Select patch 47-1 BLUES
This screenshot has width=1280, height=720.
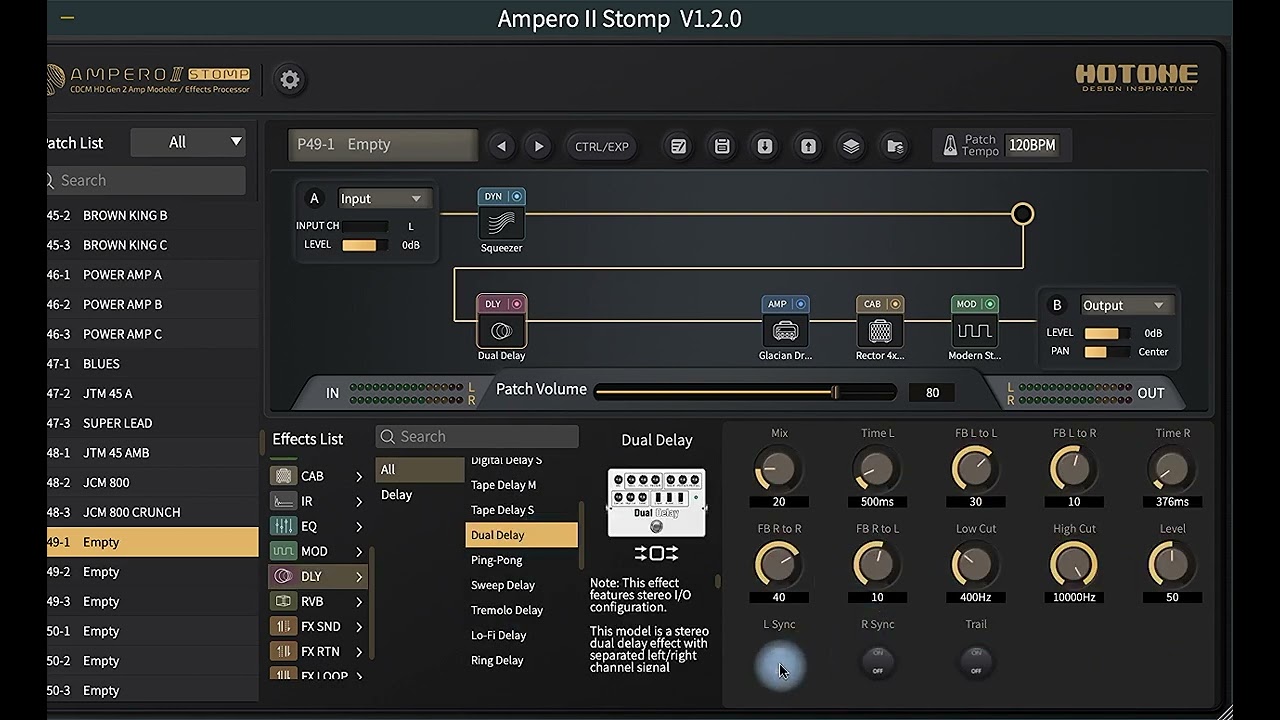[x=153, y=363]
